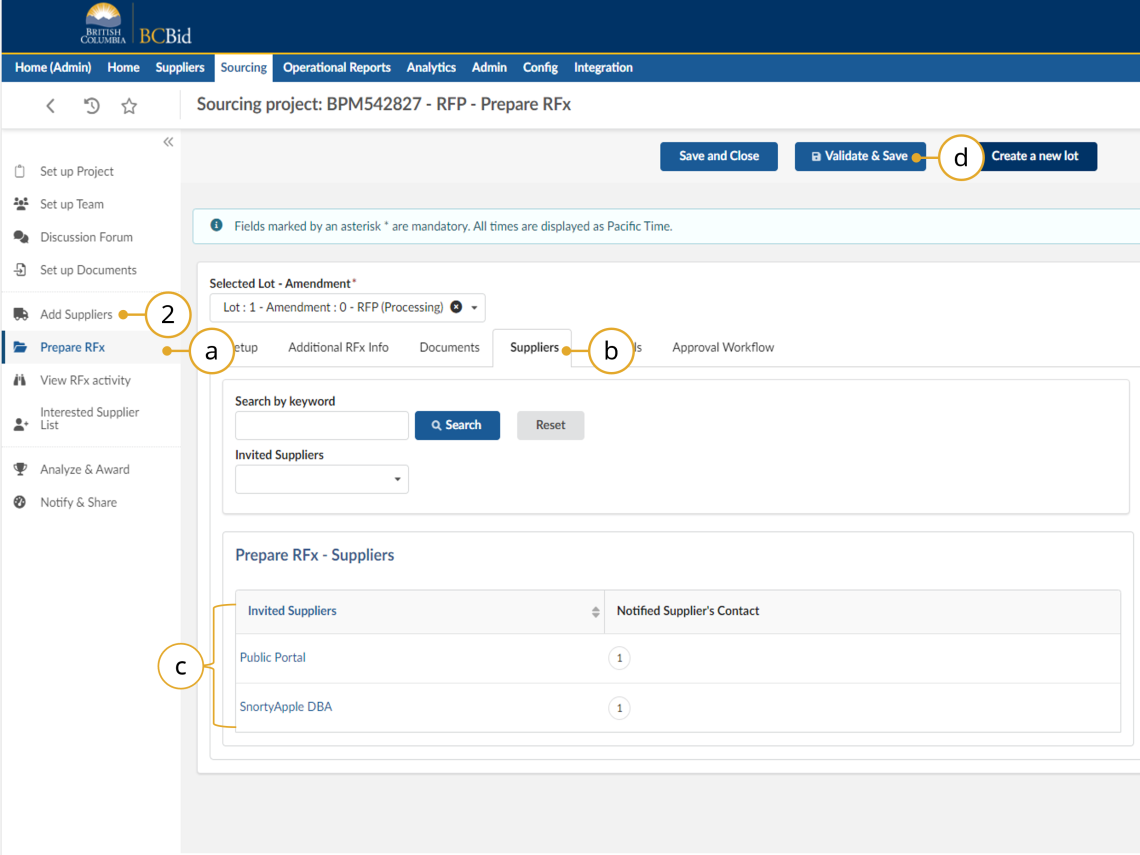Click the Set up Documents icon
Image resolution: width=1140 pixels, height=855 pixels.
click(19, 270)
